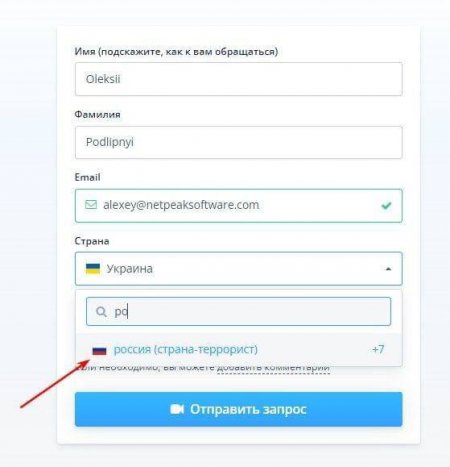Click the video camera icon on the submit button
The width and height of the screenshot is (450, 467).
(x=177, y=409)
